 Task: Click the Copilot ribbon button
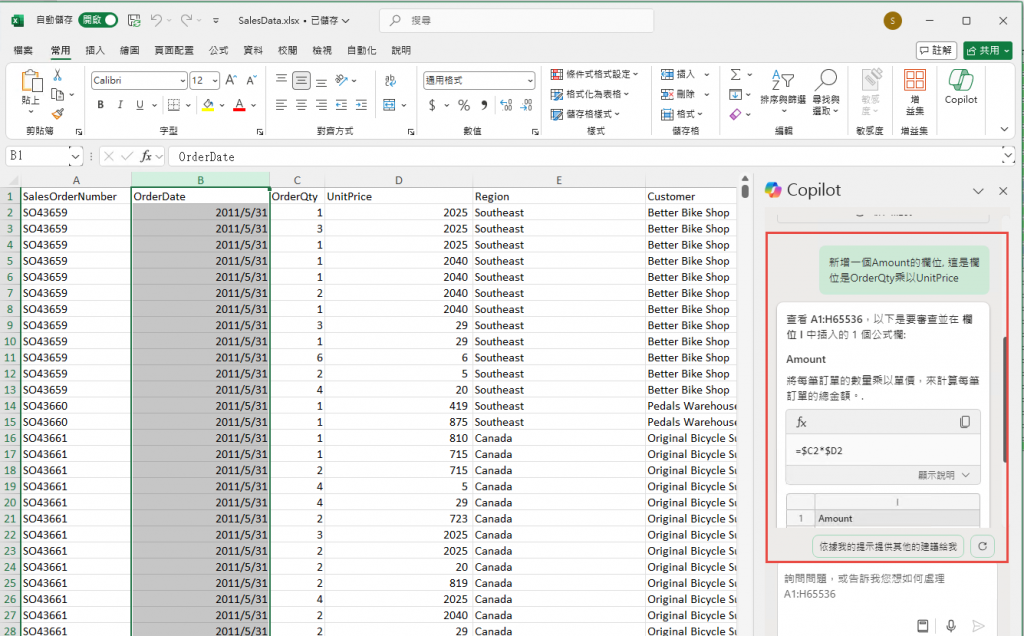coord(961,87)
